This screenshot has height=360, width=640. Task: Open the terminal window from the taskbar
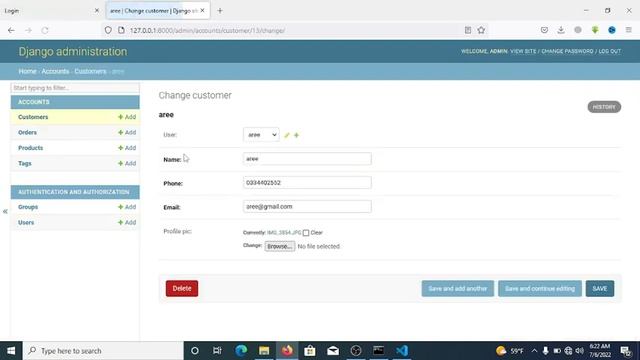click(x=378, y=351)
